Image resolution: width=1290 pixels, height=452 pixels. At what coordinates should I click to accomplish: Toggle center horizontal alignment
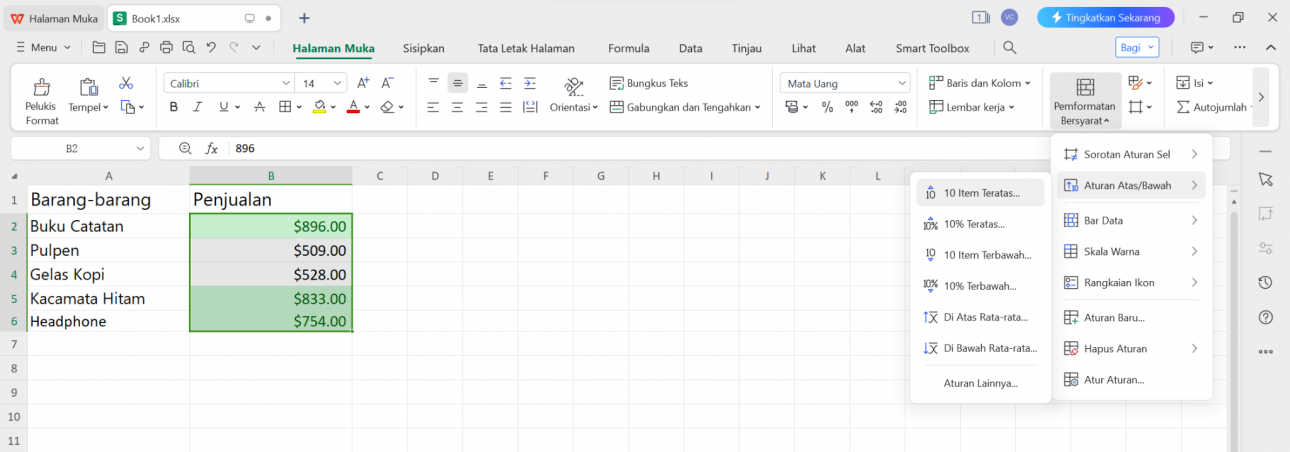457,107
